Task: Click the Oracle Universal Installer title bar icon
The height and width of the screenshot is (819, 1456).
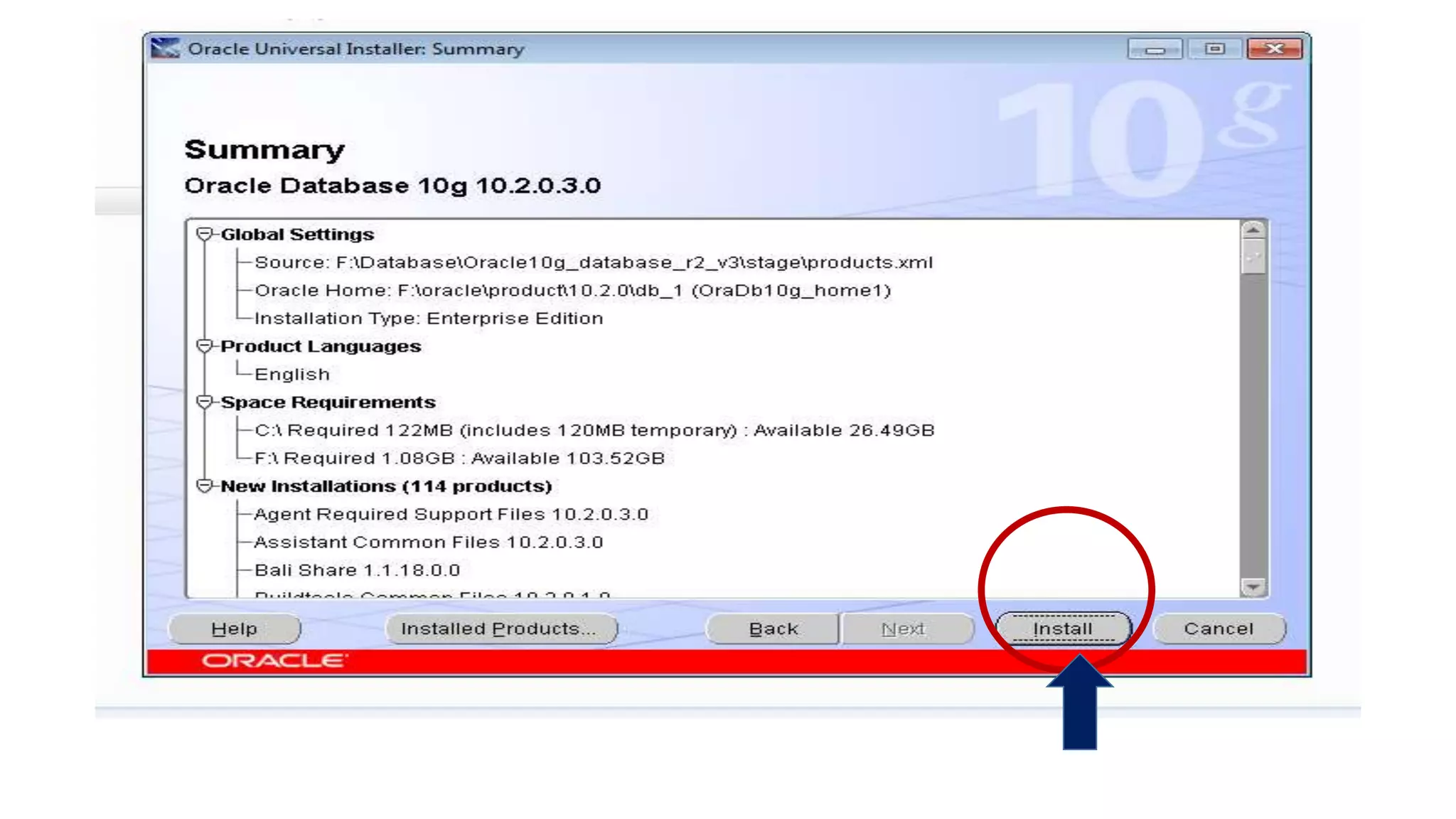Action: tap(165, 48)
